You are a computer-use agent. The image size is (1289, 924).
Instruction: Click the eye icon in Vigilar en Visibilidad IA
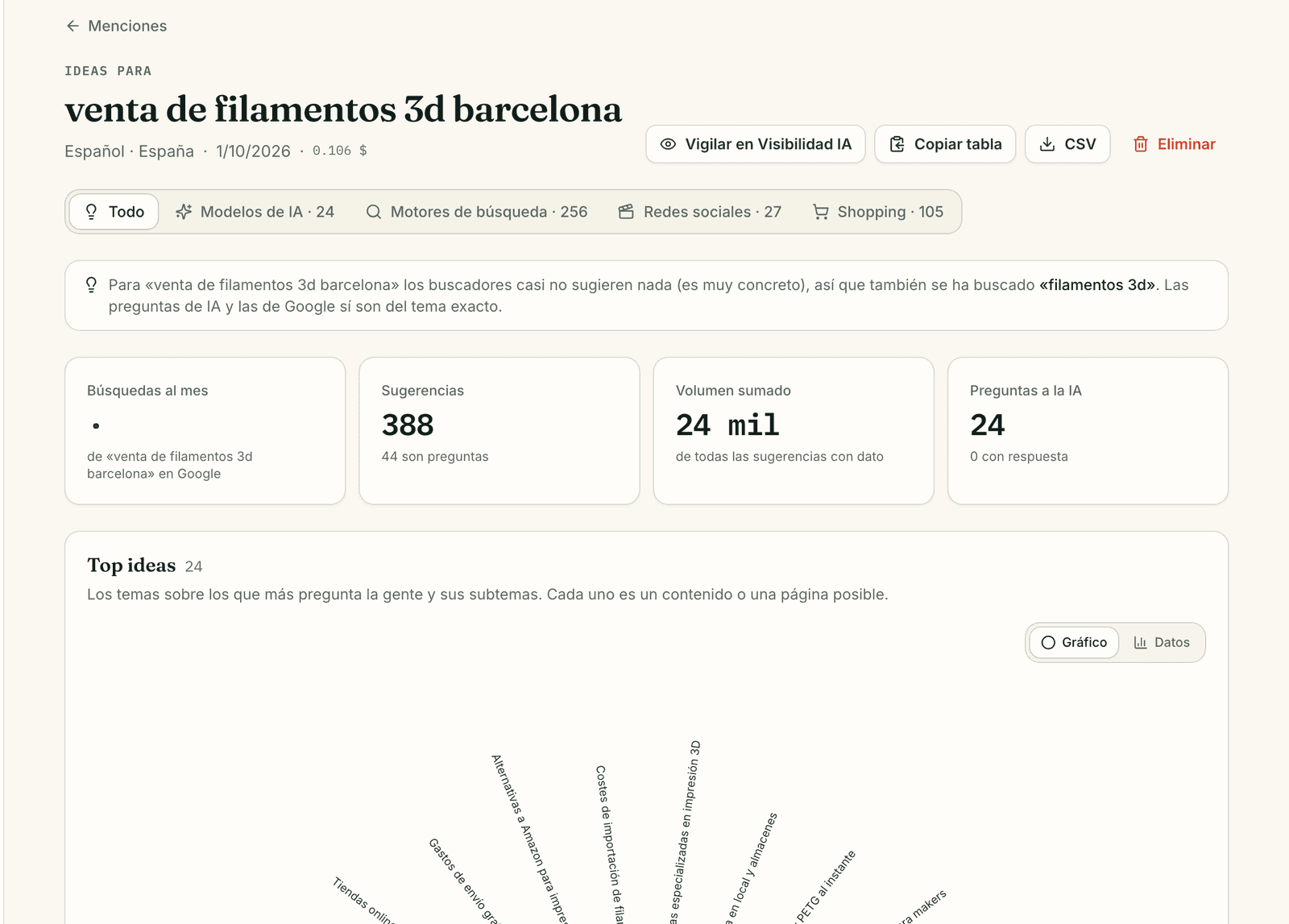click(668, 144)
